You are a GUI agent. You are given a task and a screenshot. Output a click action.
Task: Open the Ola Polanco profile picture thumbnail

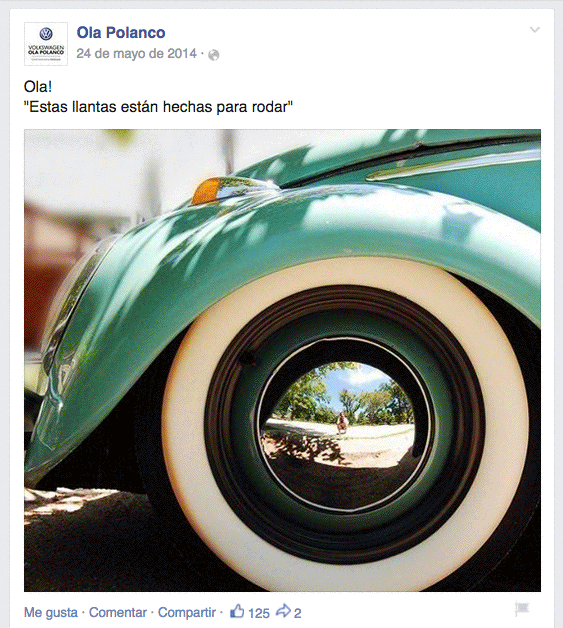46,44
